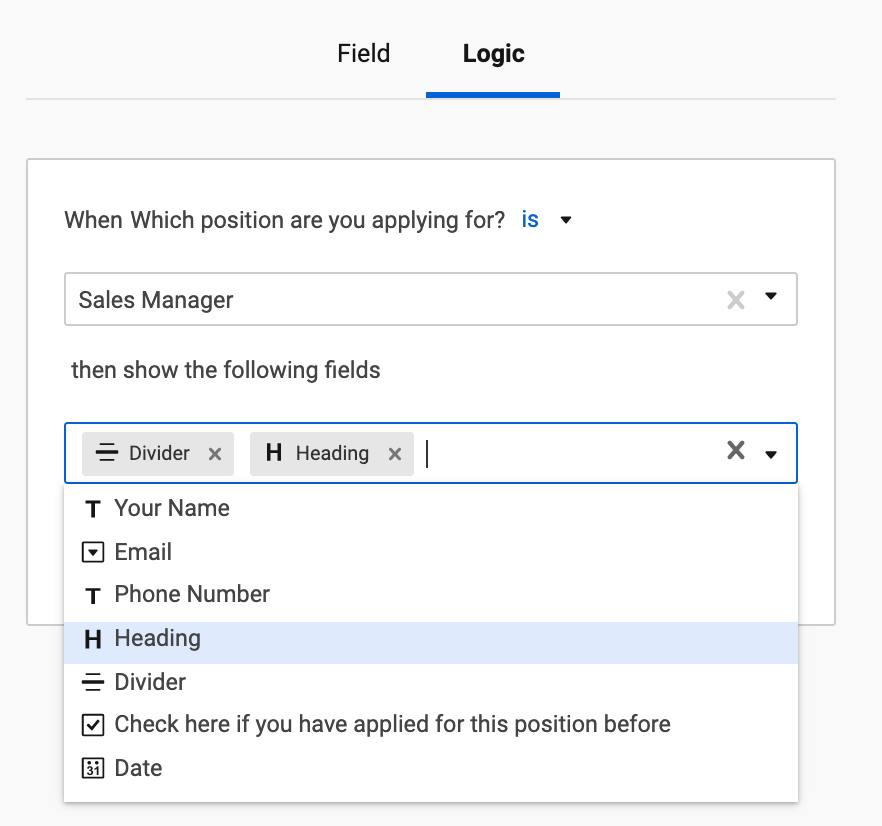Open the fields selector dropdown arrow
Image resolution: width=882 pixels, height=826 pixels.
tap(770, 453)
